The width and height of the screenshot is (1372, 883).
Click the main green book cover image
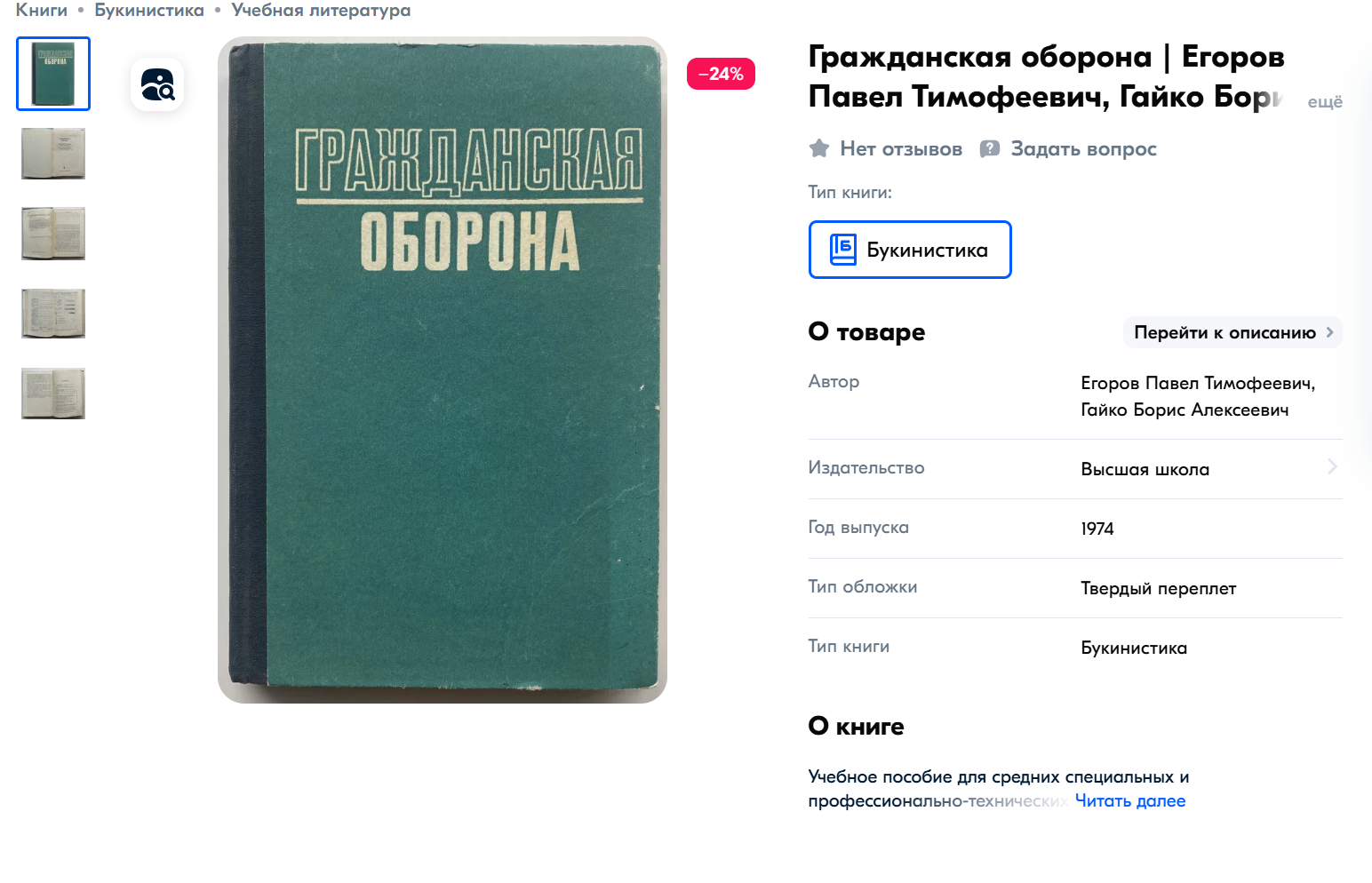click(443, 370)
